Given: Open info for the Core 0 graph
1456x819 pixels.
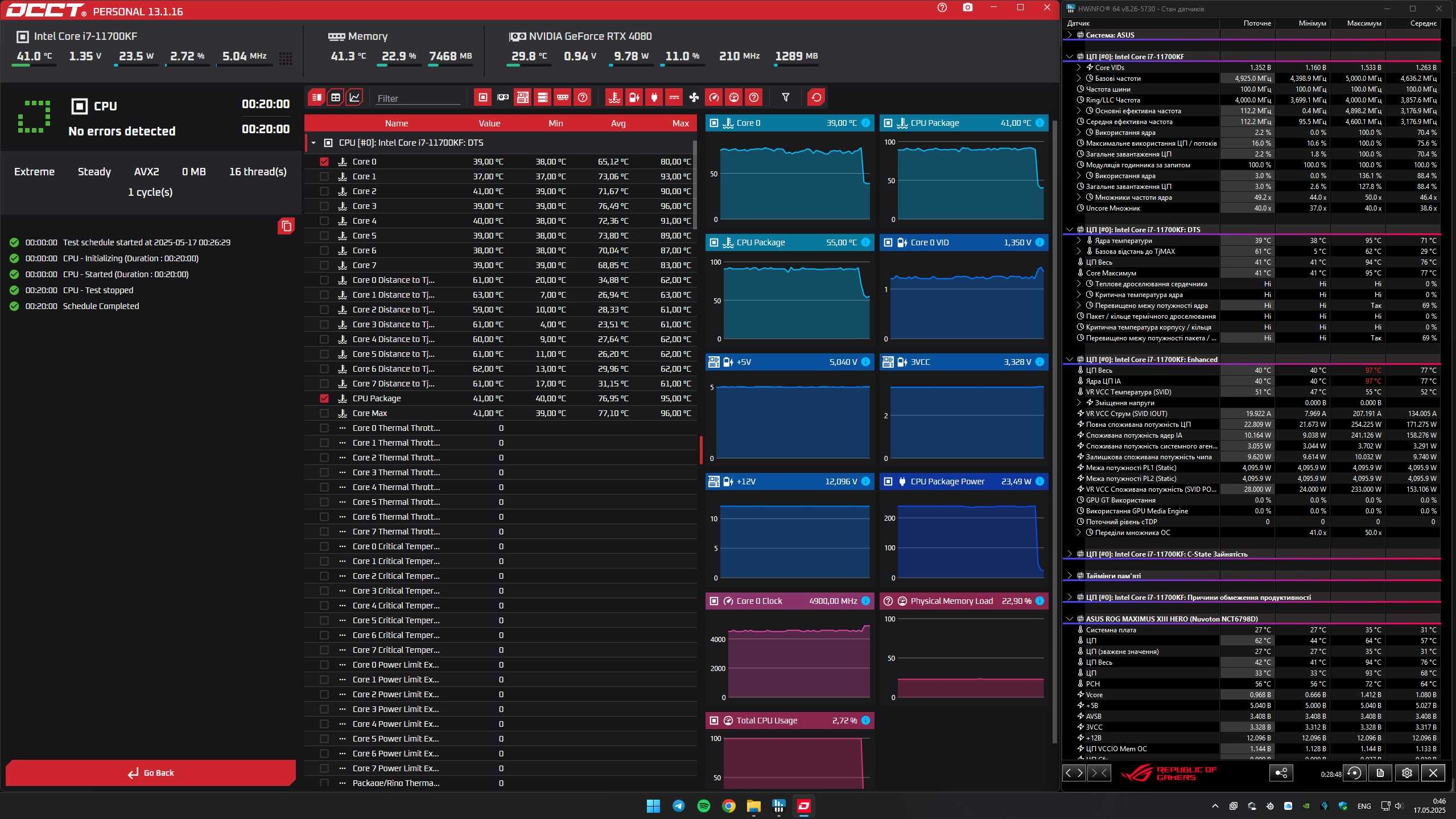Looking at the screenshot, I should pos(865,123).
